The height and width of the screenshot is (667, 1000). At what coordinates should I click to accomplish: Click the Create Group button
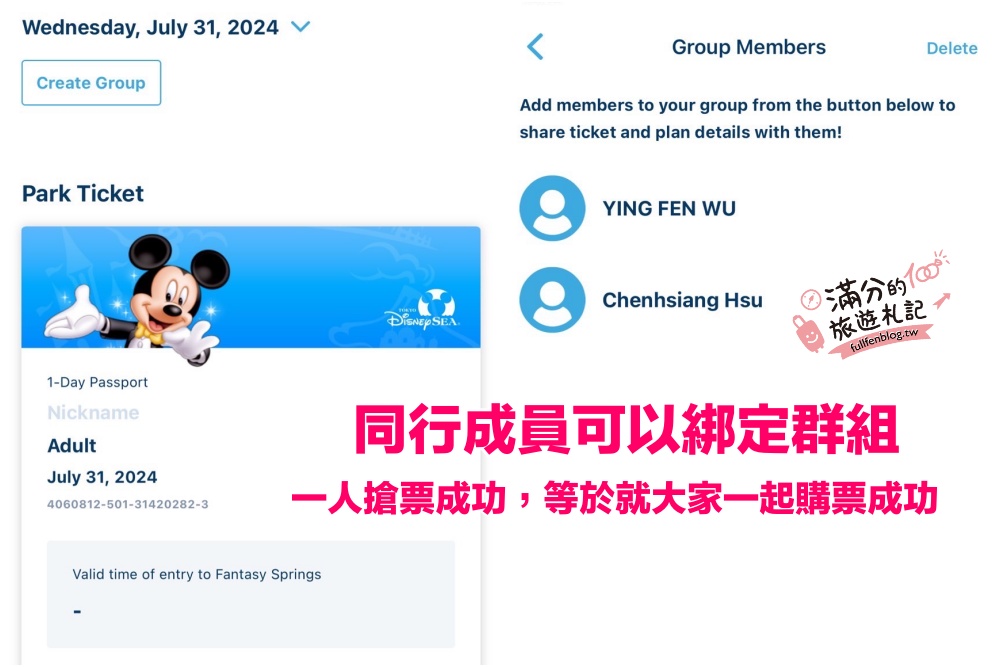[91, 83]
